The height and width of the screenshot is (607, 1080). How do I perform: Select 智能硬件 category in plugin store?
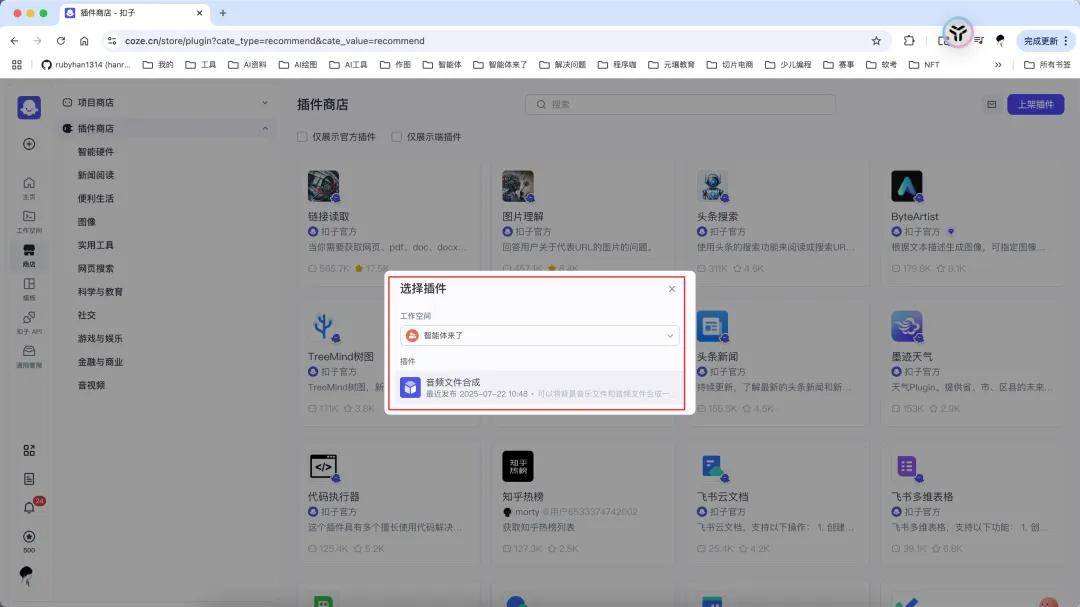tap(96, 152)
